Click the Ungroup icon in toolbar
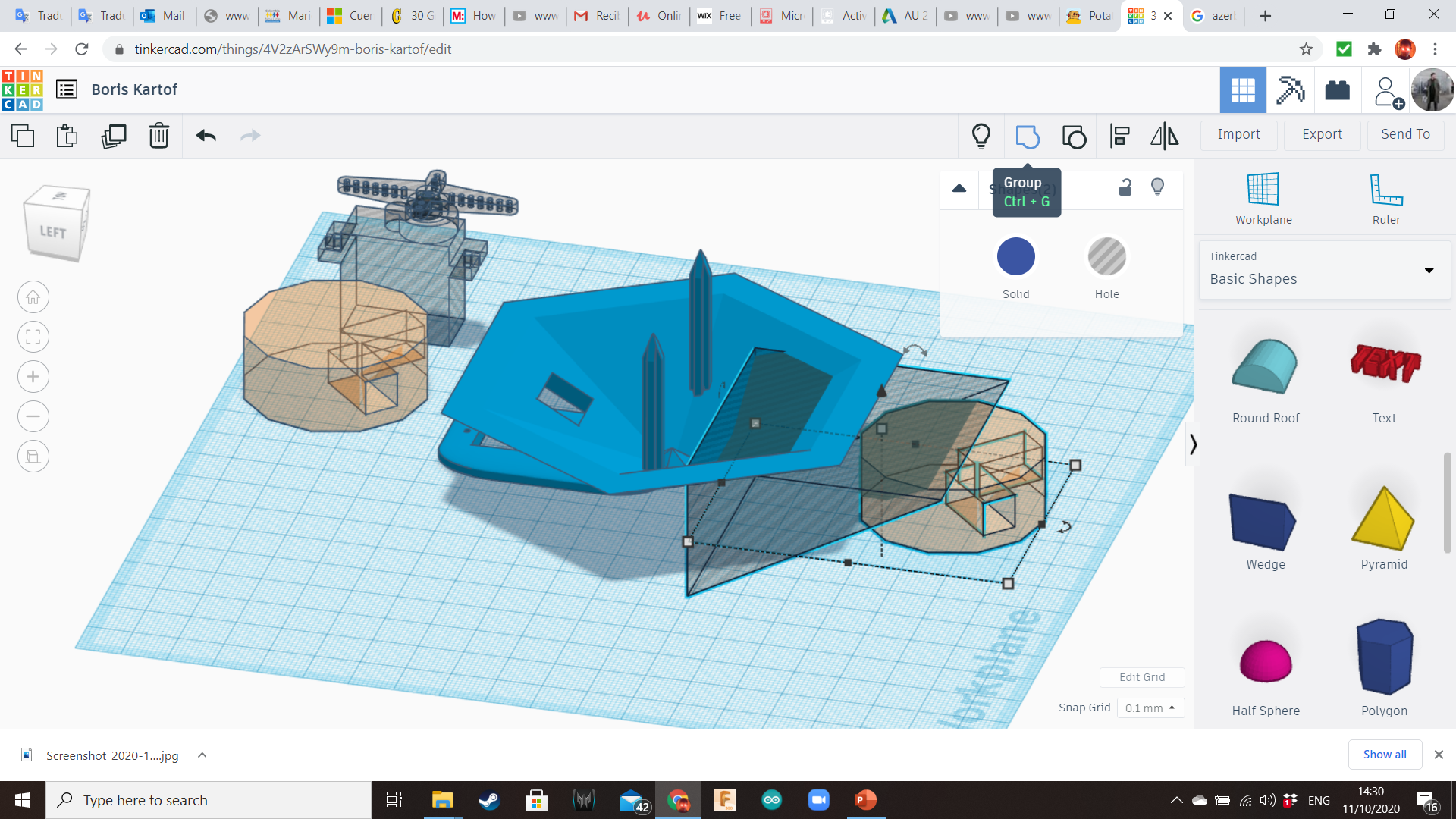1456x819 pixels. pyautogui.click(x=1074, y=136)
